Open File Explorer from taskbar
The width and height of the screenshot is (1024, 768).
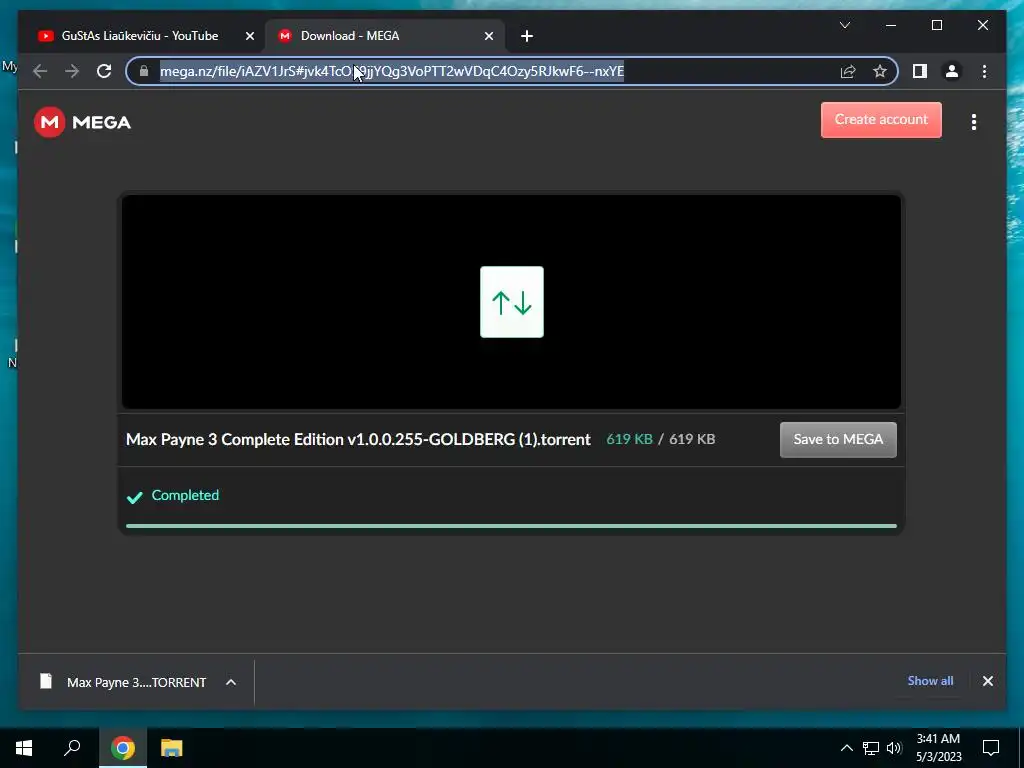(172, 748)
